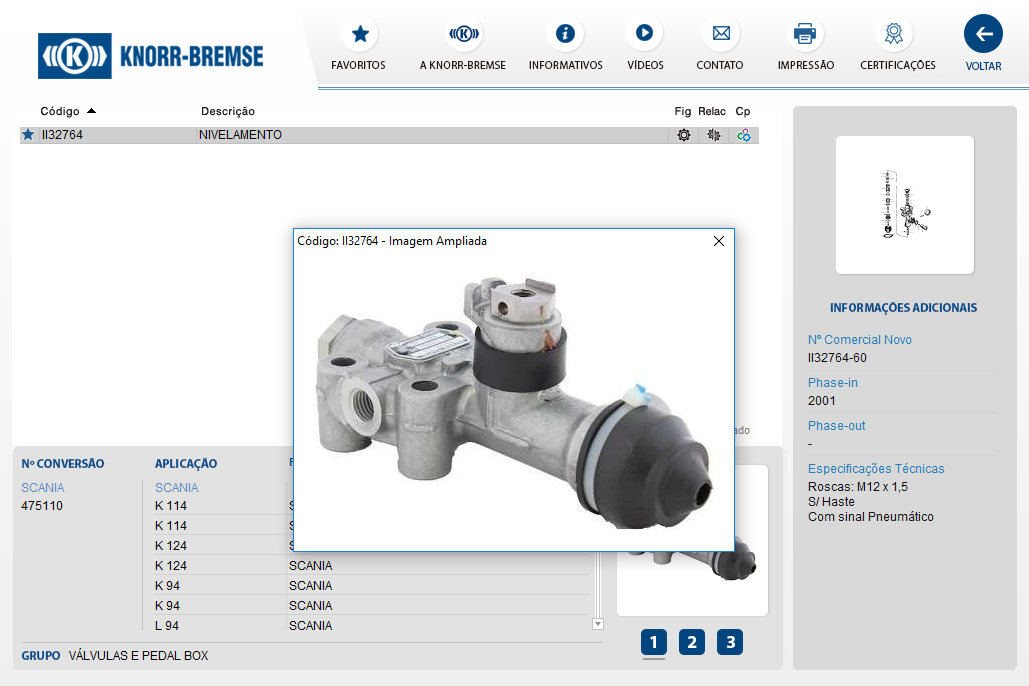Image resolution: width=1029 pixels, height=686 pixels.
Task: Click the A Knorr-Bremse logo icon
Action: point(463,34)
